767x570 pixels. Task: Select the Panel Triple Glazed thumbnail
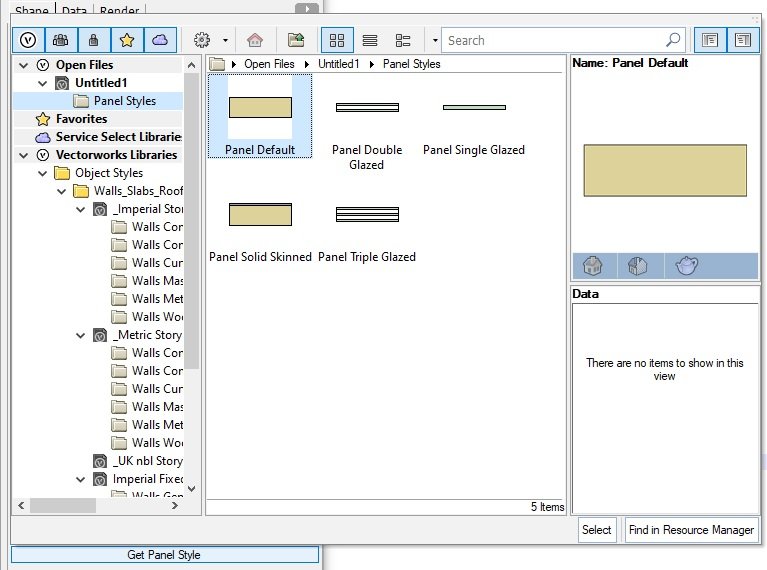coord(366,231)
